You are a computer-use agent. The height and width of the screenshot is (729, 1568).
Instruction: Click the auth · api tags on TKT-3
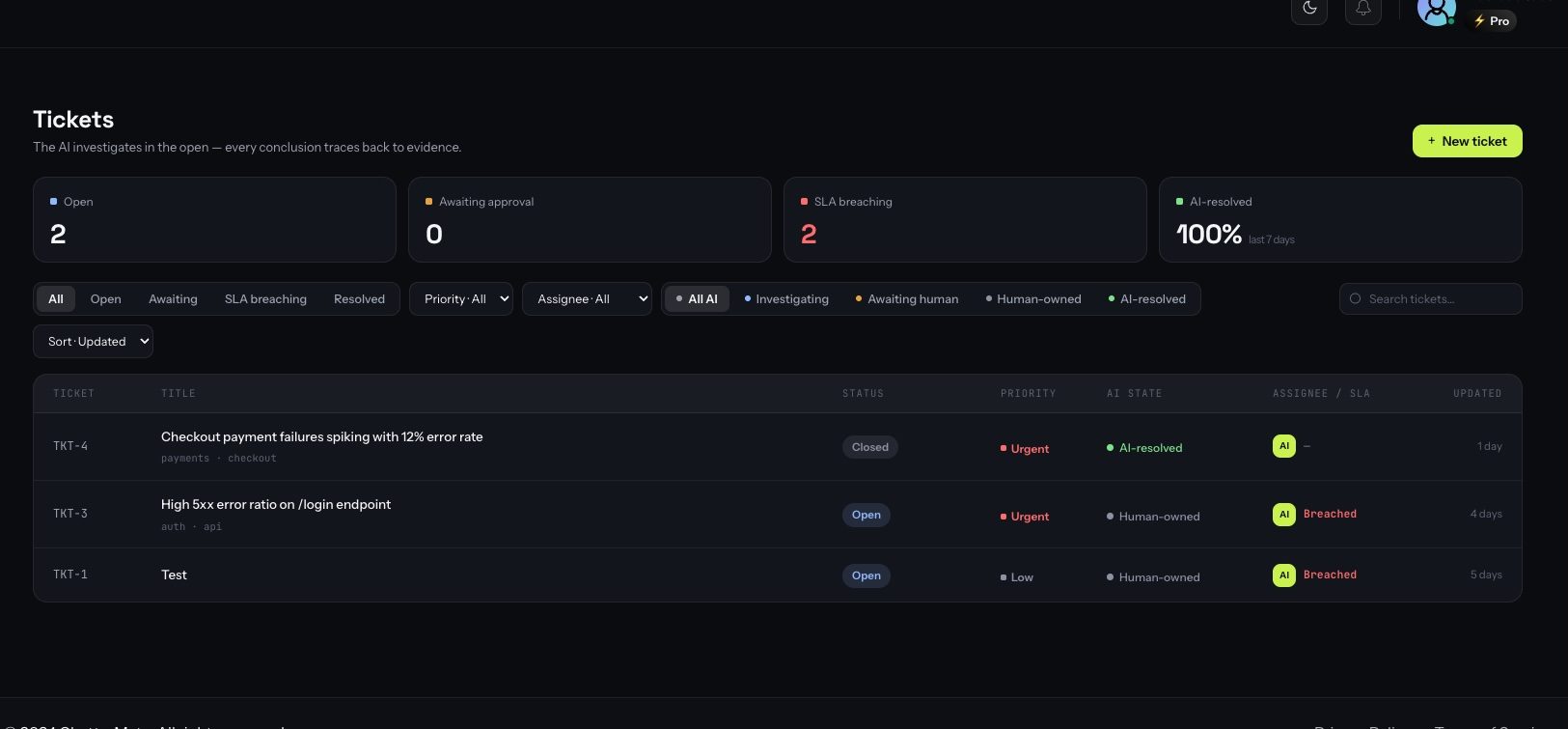click(x=191, y=527)
